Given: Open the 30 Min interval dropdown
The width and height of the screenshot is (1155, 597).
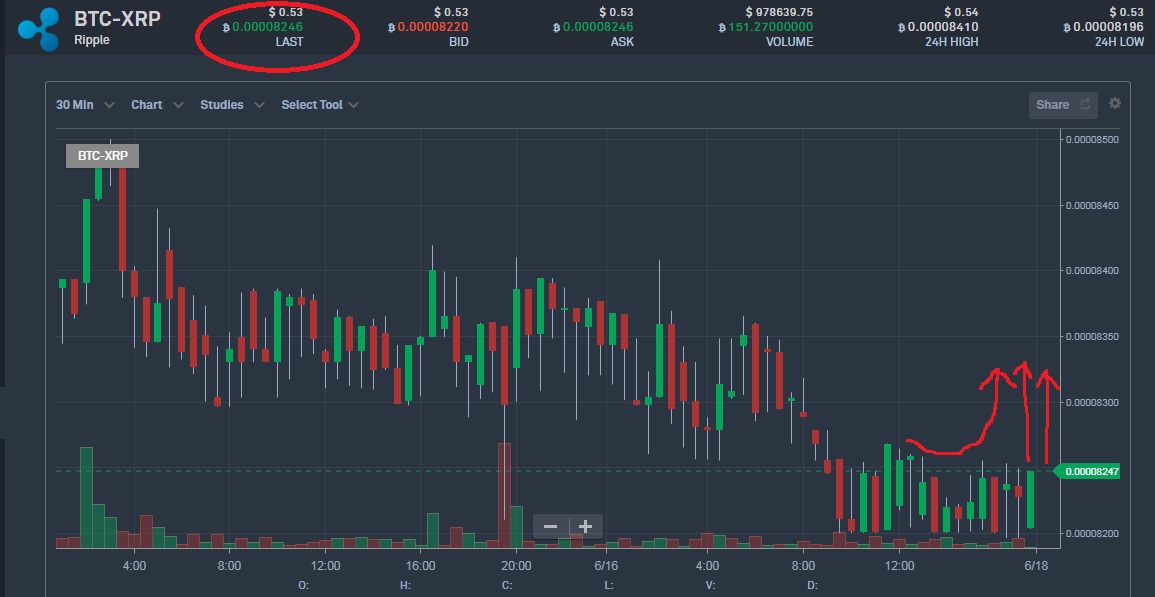Looking at the screenshot, I should click(x=85, y=105).
